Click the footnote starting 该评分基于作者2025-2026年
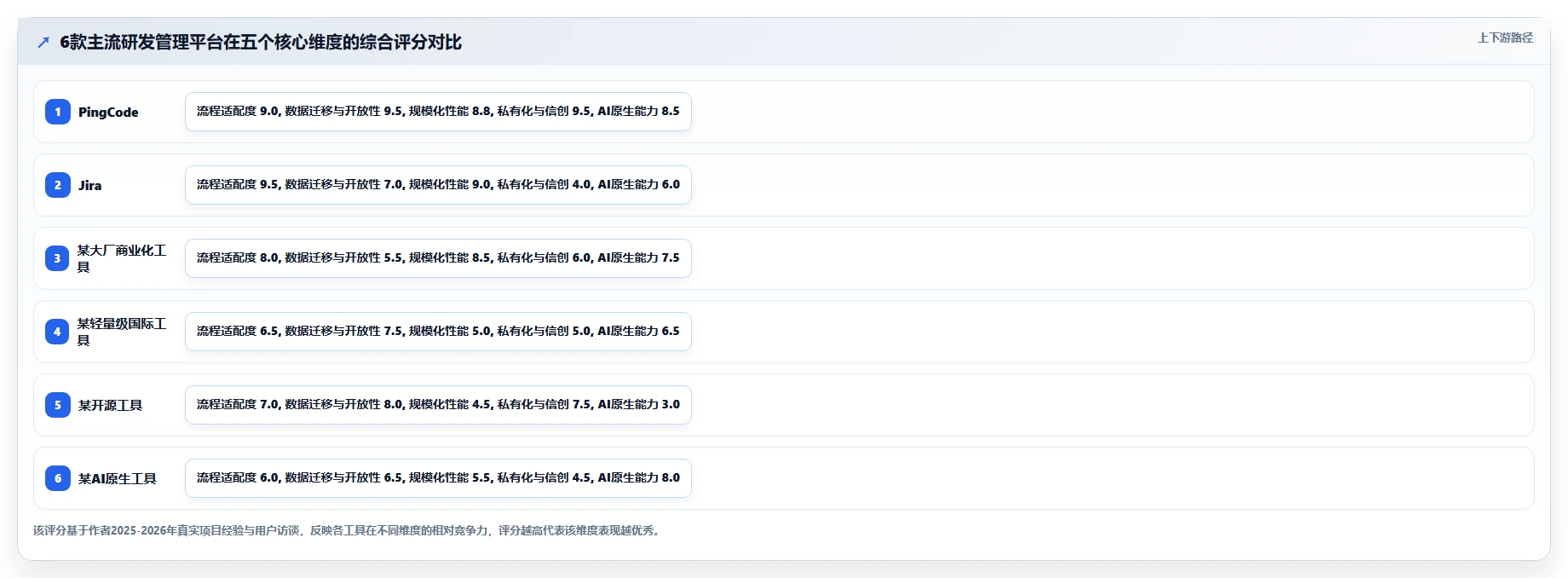Viewport: 1568px width, 578px height. [x=348, y=530]
